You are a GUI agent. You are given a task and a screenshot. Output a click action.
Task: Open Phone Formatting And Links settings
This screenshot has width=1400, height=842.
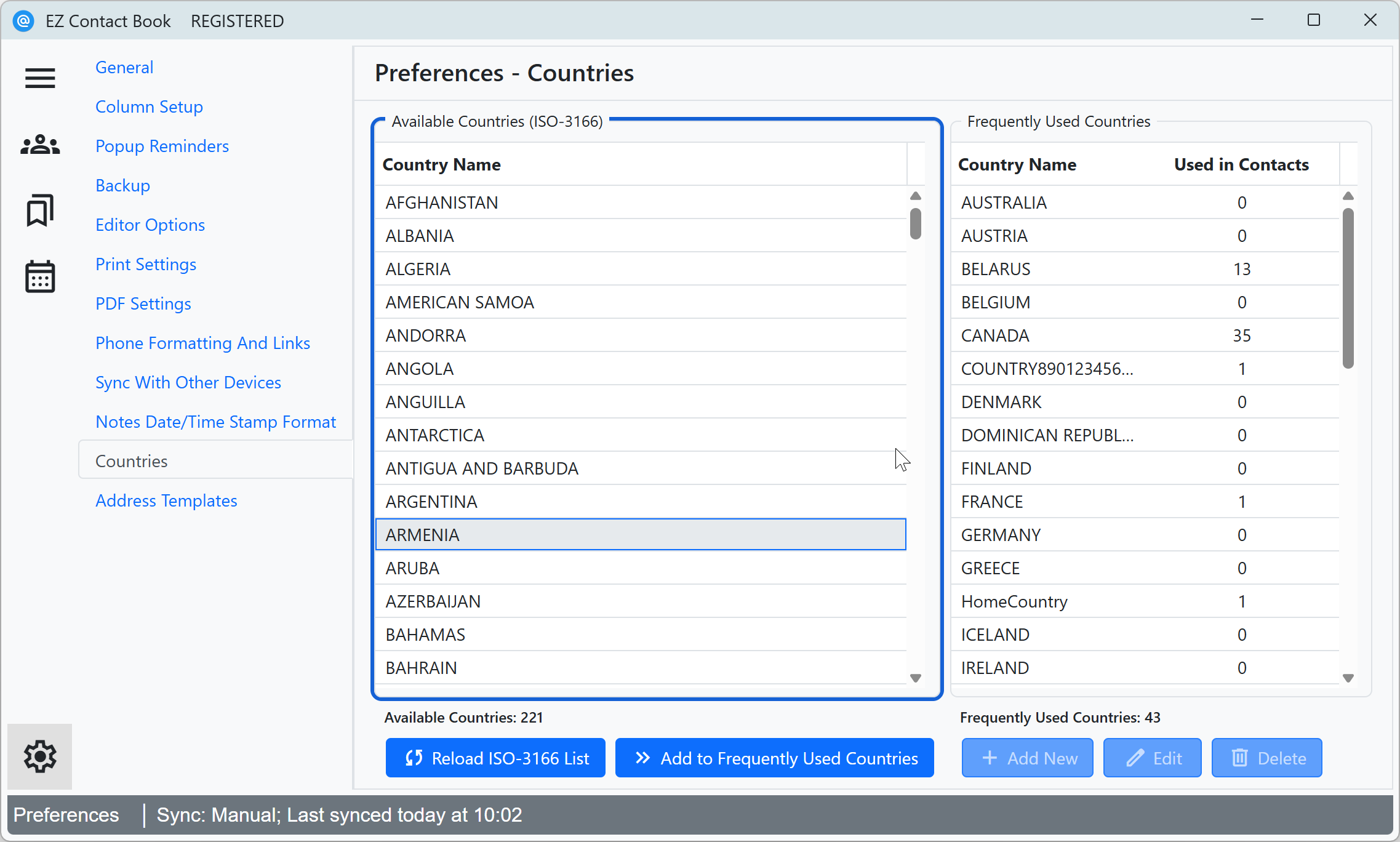click(x=202, y=343)
